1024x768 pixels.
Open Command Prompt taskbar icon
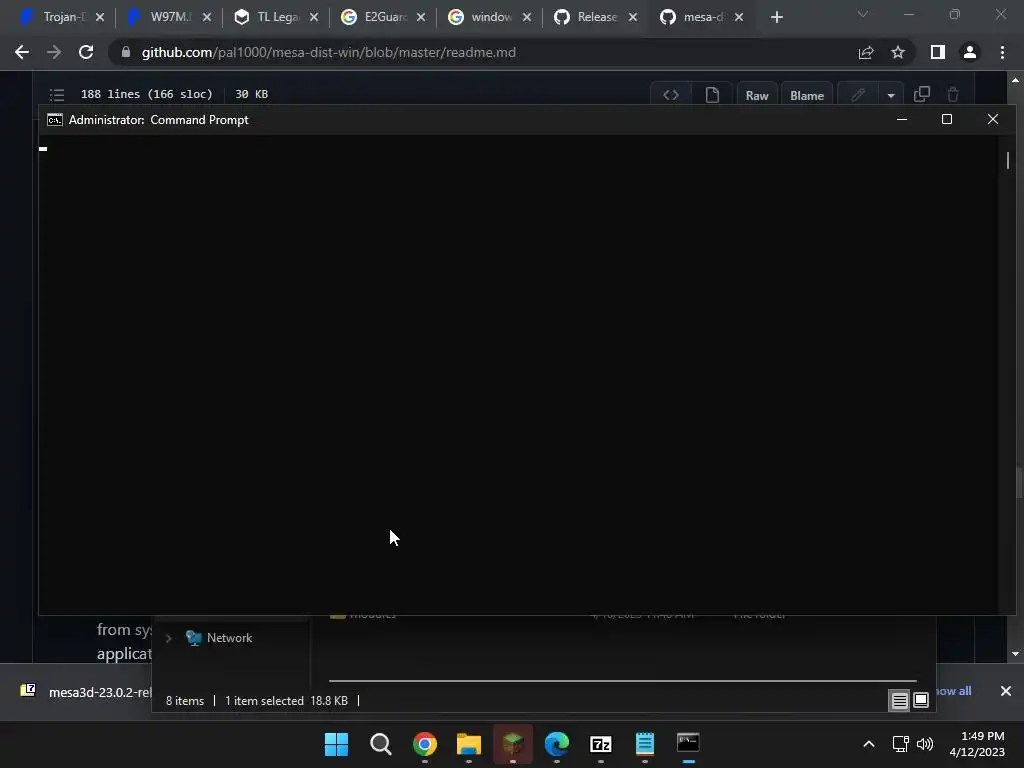coord(688,744)
